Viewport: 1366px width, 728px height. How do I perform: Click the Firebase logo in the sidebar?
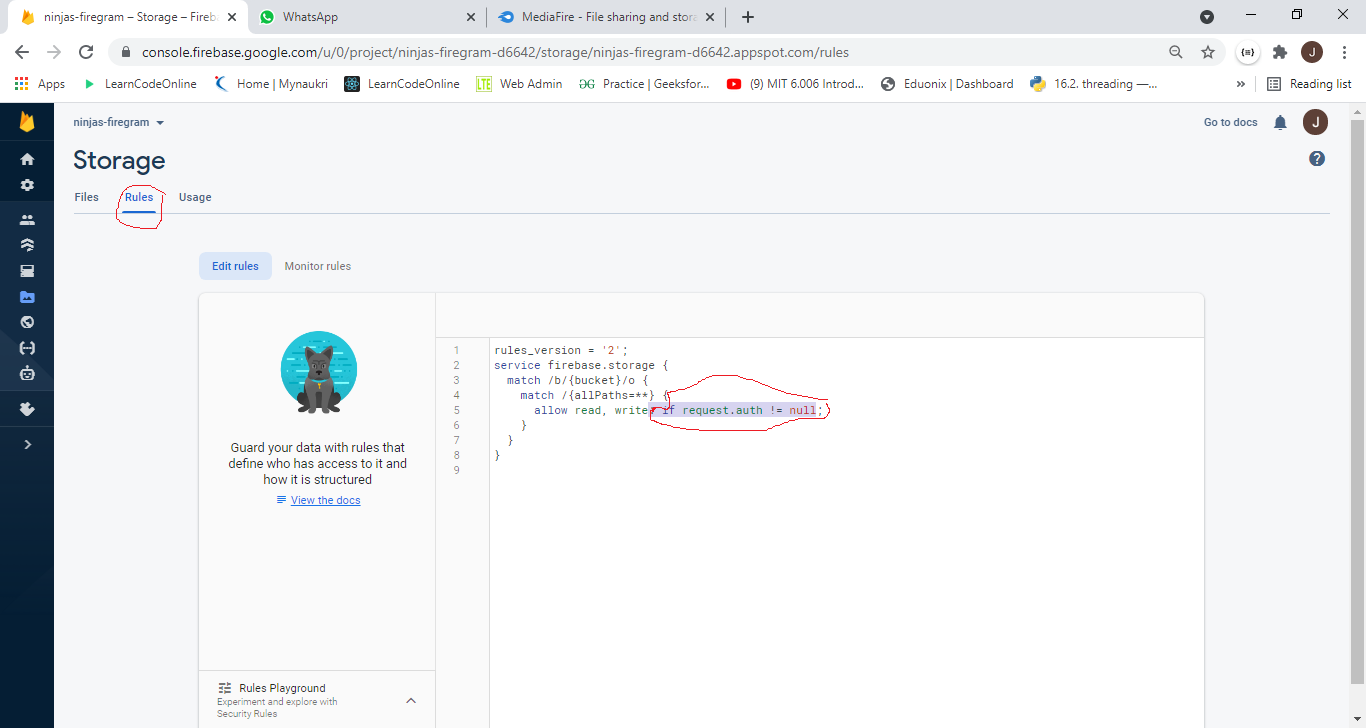point(27,122)
